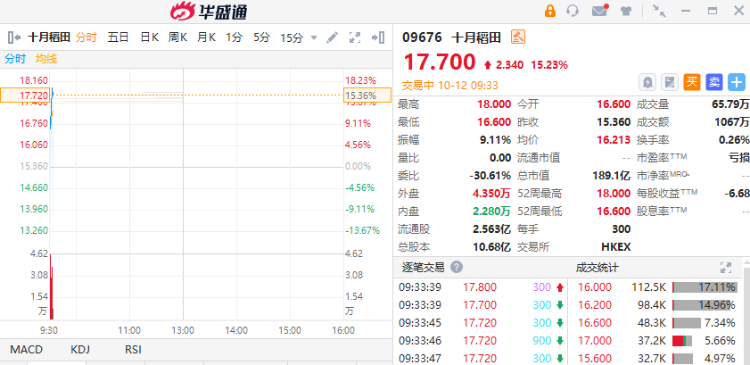Image resolution: width=750 pixels, height=365 pixels.
Task: Toggle the 均线 average line legend
Action: pyautogui.click(x=46, y=59)
